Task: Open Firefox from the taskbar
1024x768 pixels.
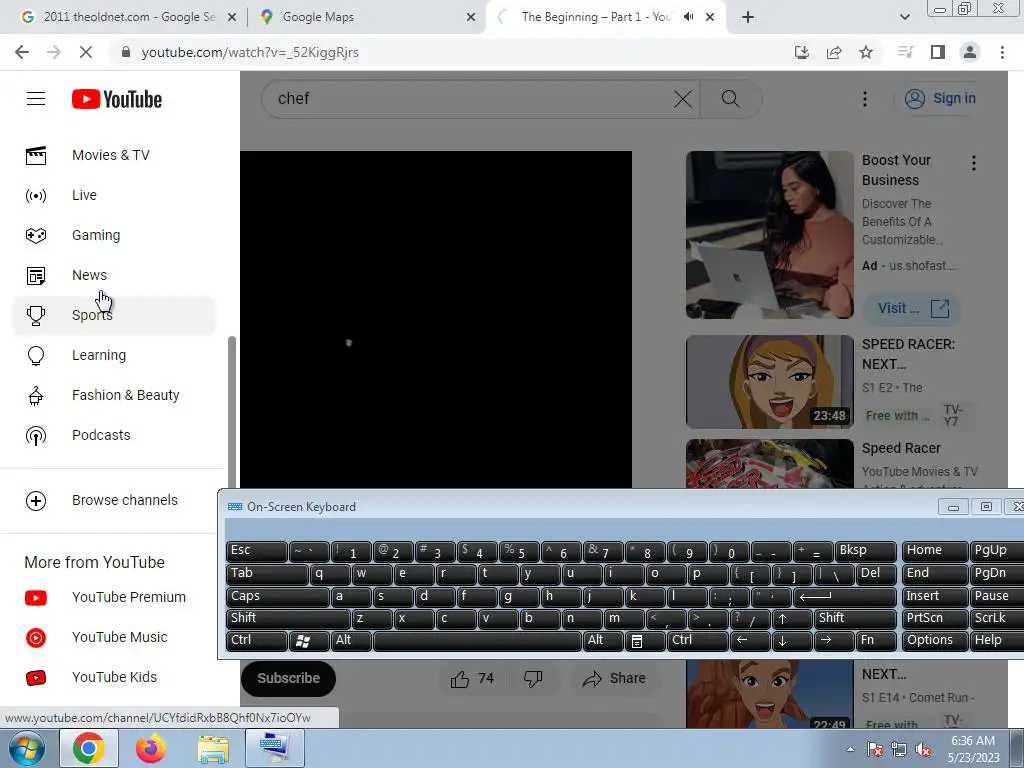Action: pos(150,748)
